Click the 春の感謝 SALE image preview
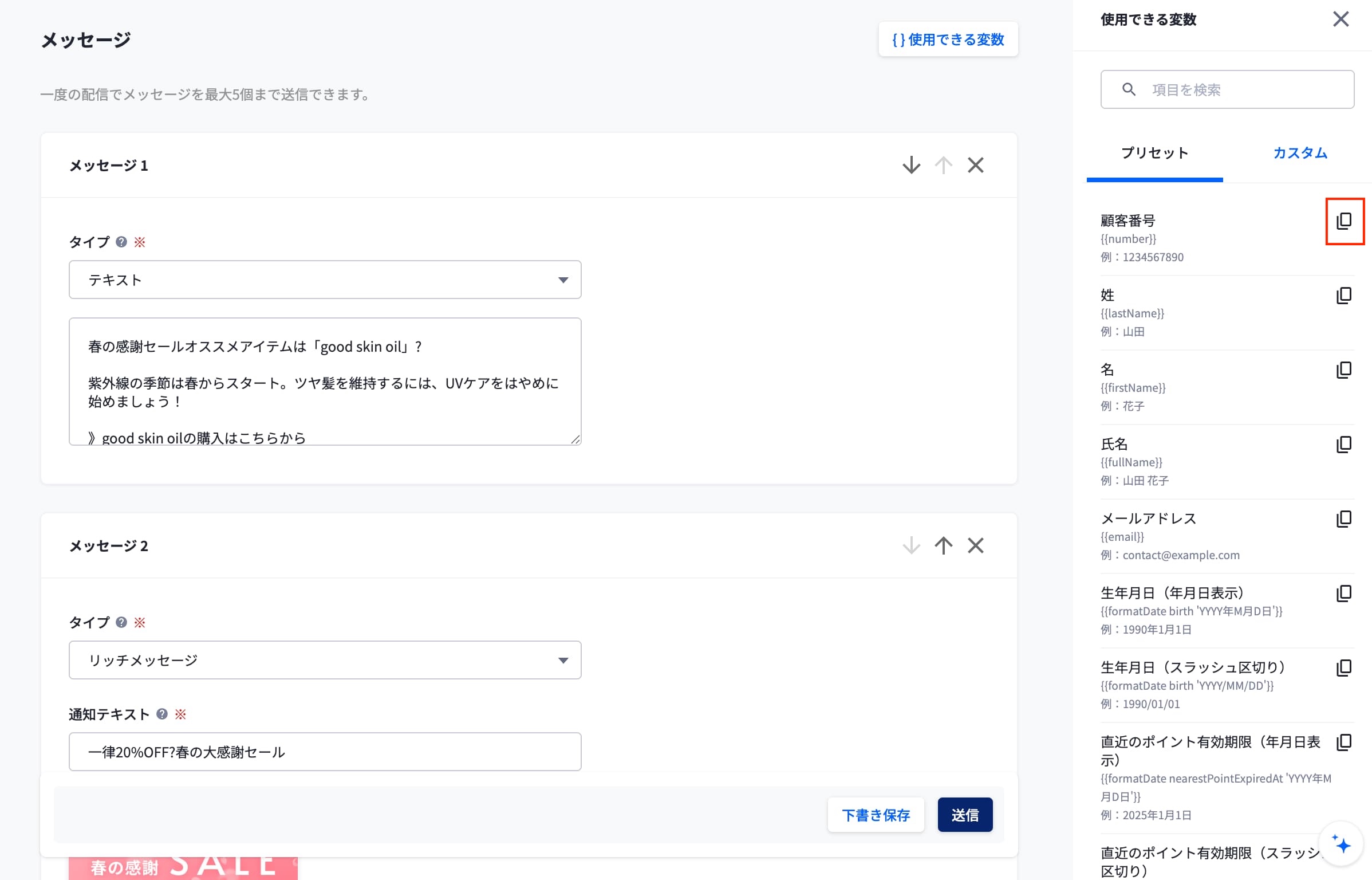This screenshot has width=1372, height=880. pyautogui.click(x=183, y=868)
